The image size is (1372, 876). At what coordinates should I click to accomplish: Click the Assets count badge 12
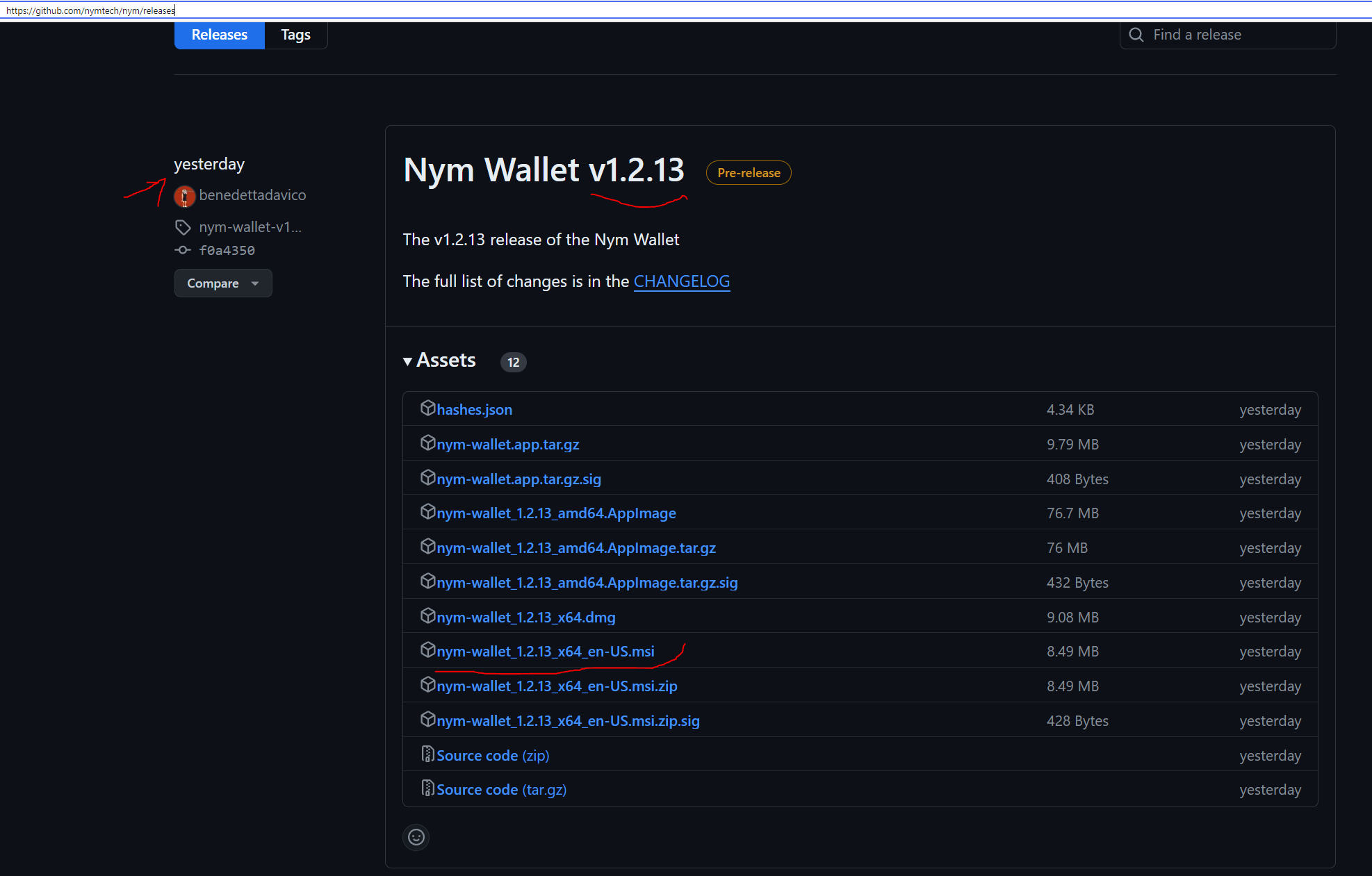click(x=514, y=362)
